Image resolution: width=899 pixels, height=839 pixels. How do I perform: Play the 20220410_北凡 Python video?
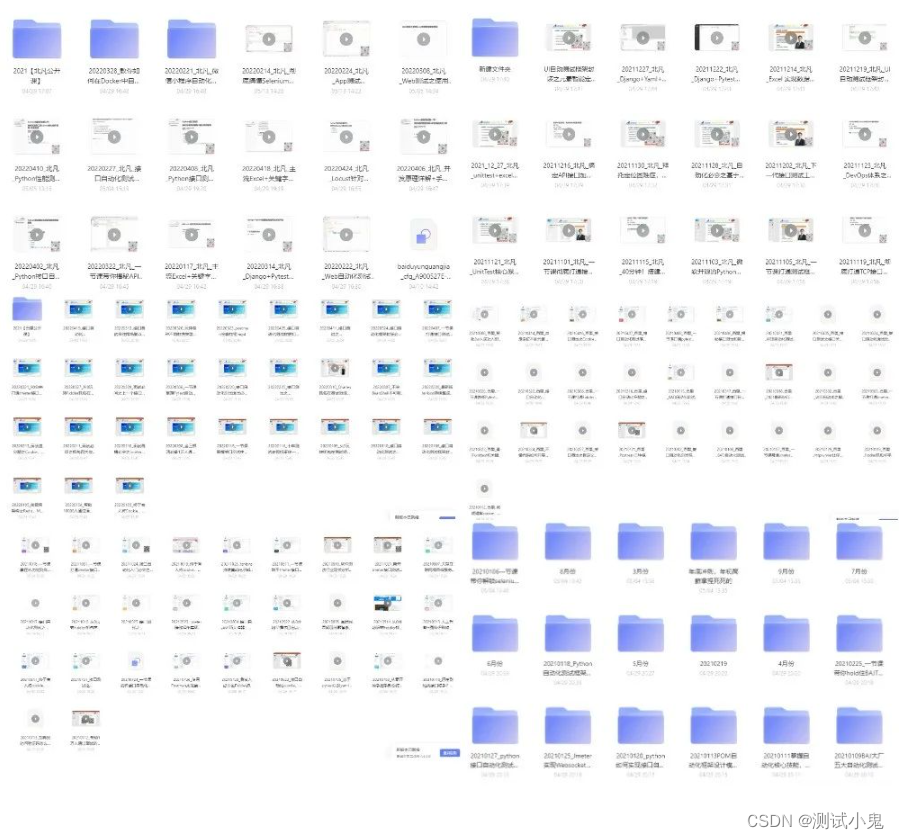pyautogui.click(x=37, y=137)
